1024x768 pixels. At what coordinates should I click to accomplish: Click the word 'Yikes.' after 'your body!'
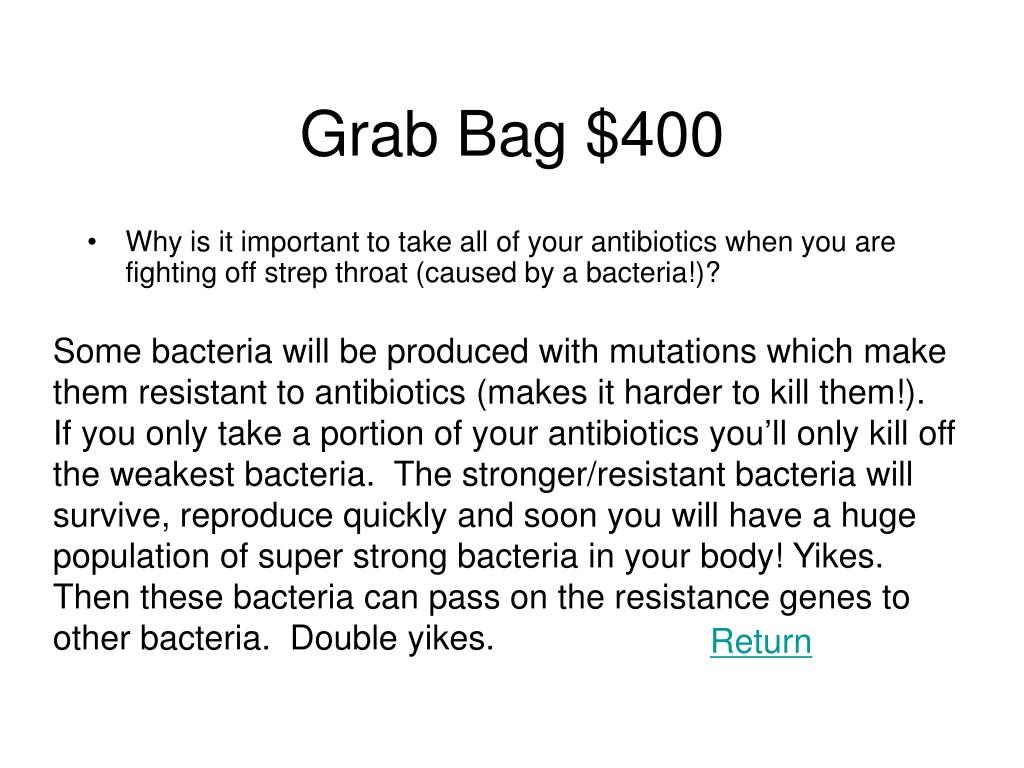coord(839,556)
